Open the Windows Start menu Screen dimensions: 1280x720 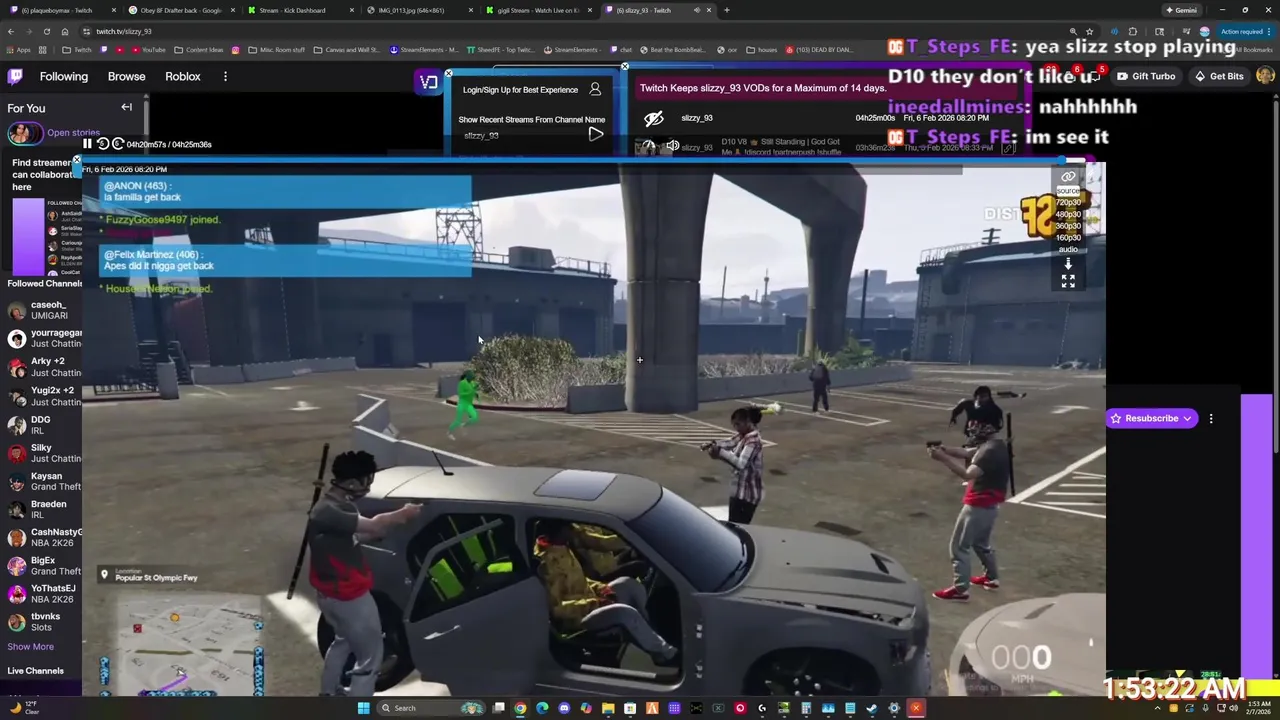[x=364, y=708]
